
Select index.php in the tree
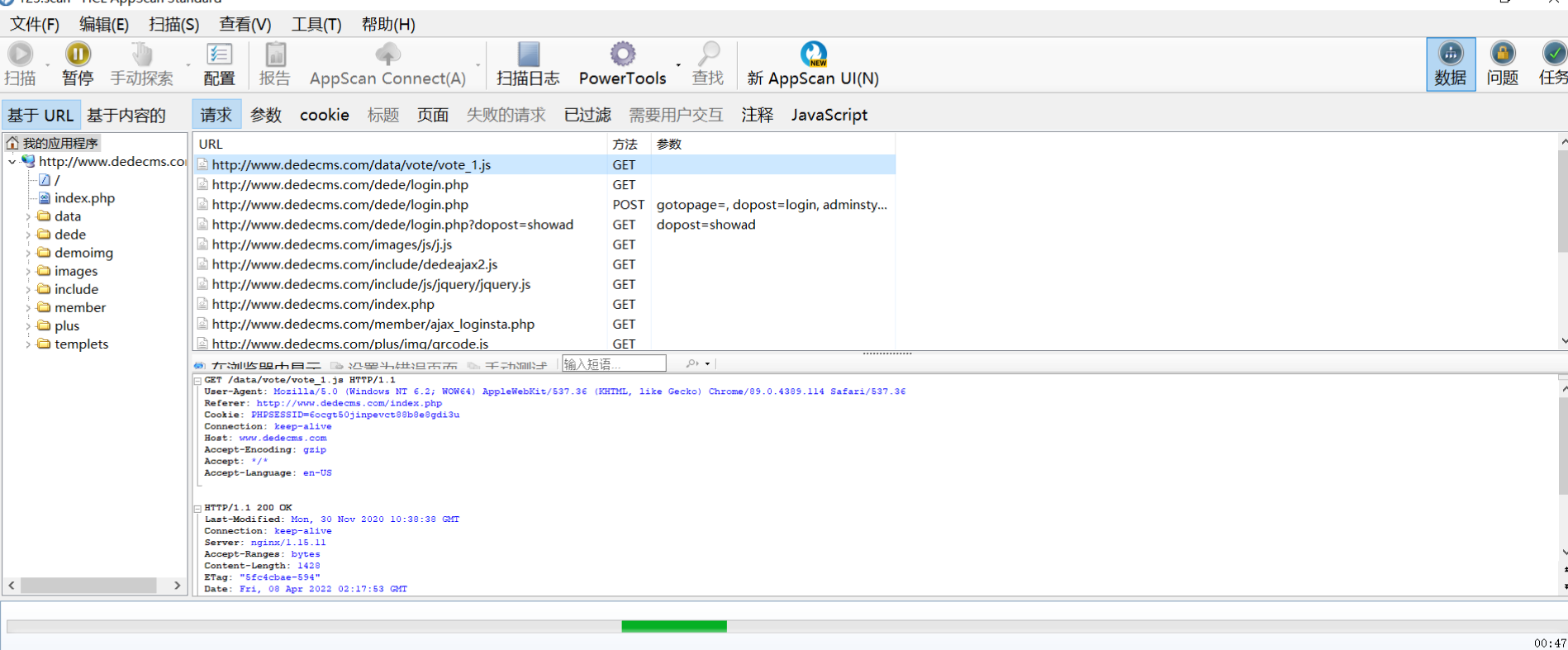[x=84, y=198]
